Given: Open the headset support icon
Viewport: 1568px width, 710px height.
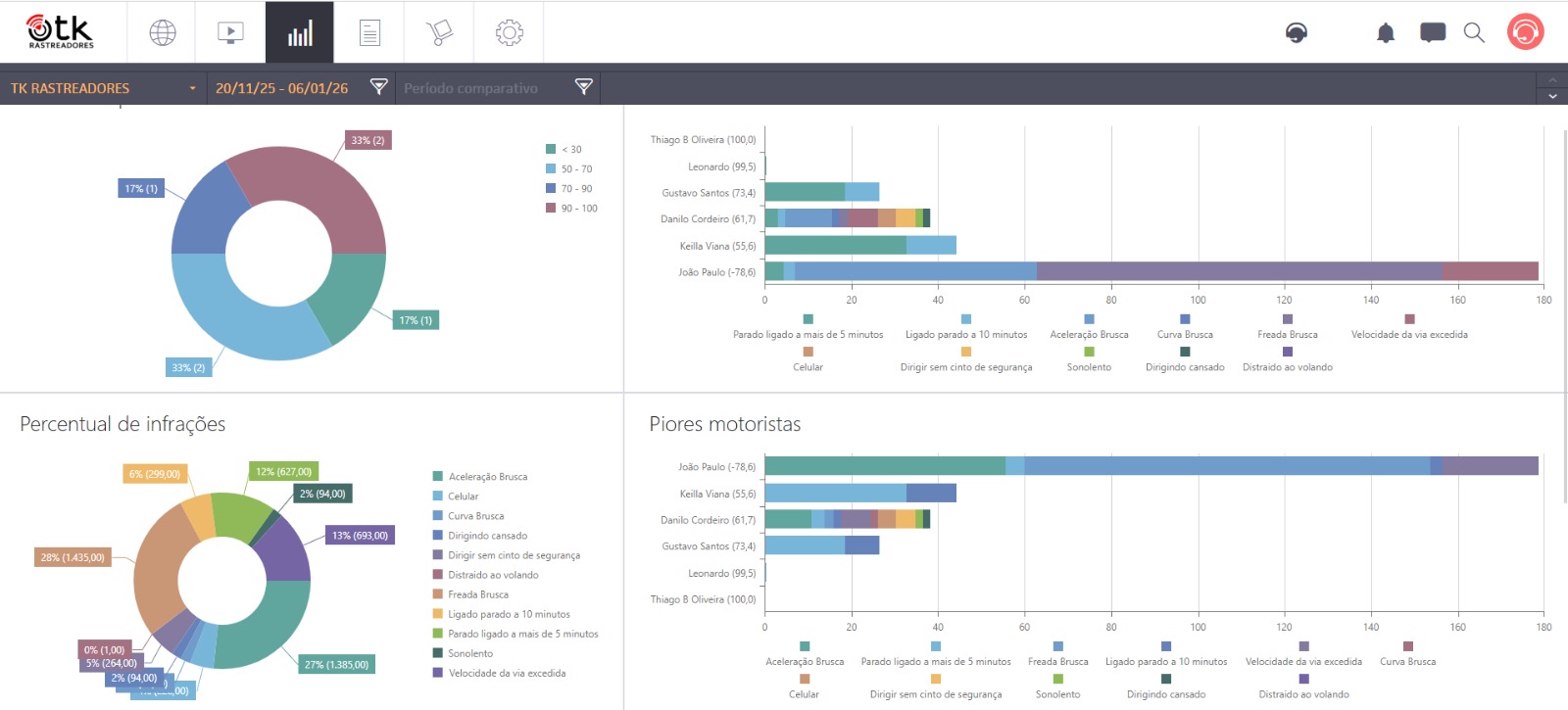Looking at the screenshot, I should pos(1297,33).
